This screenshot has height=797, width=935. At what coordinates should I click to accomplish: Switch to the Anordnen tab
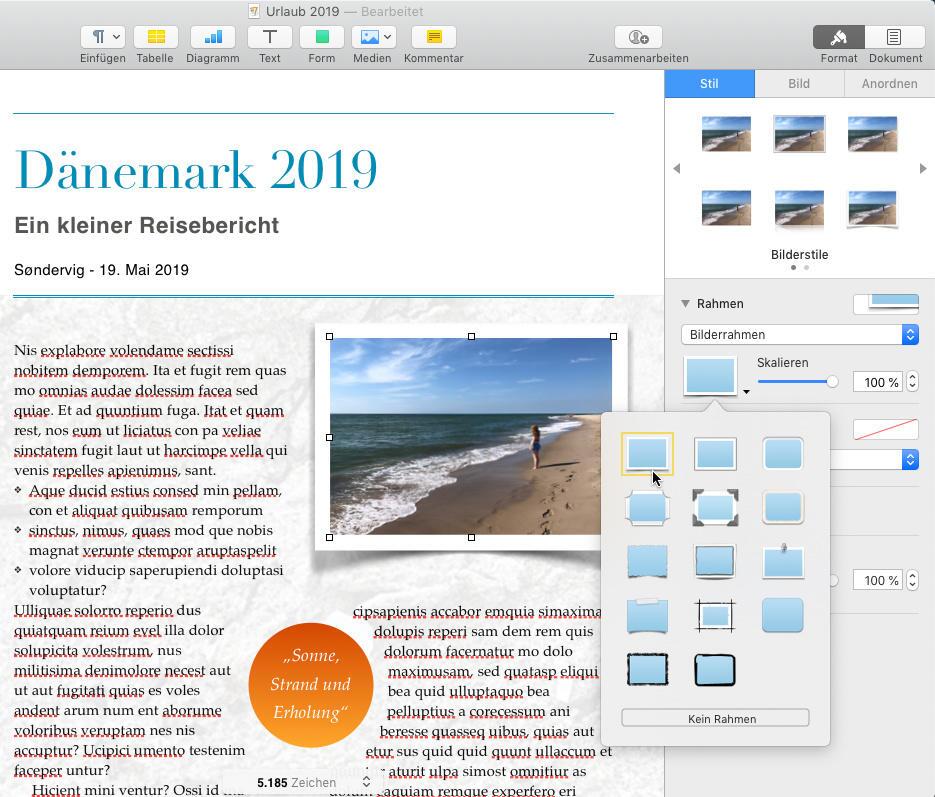click(x=889, y=84)
